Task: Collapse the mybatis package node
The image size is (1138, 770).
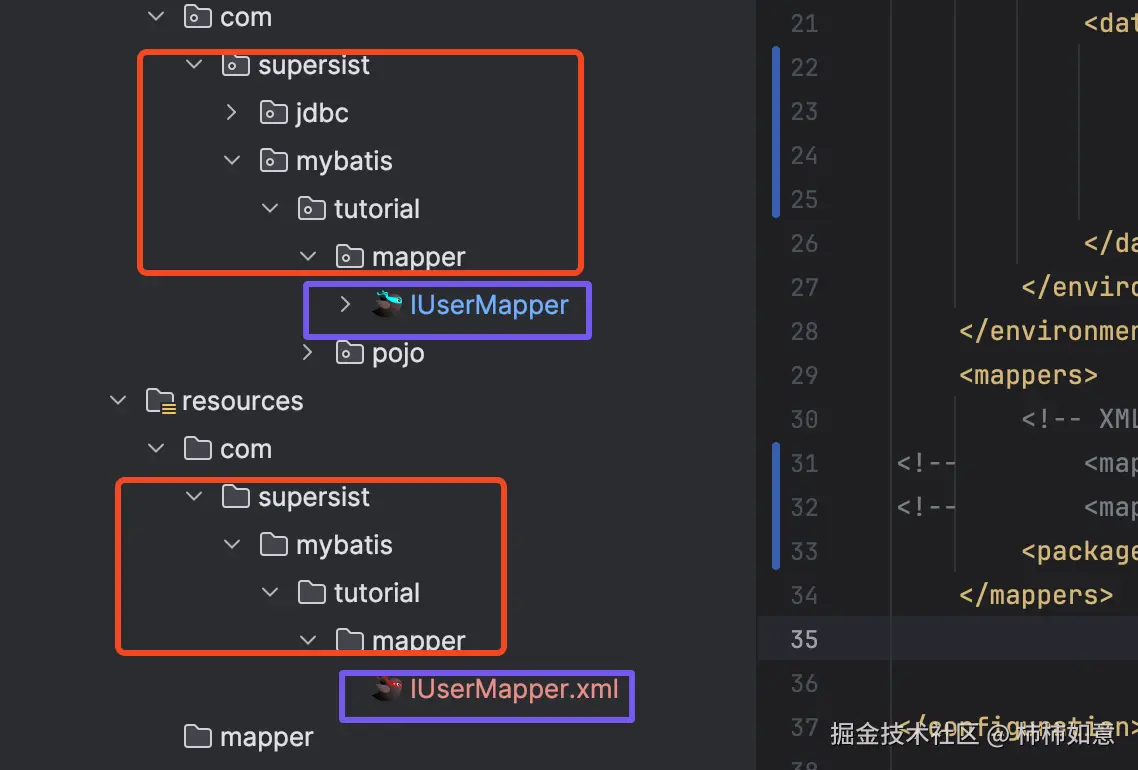Action: coord(231,160)
